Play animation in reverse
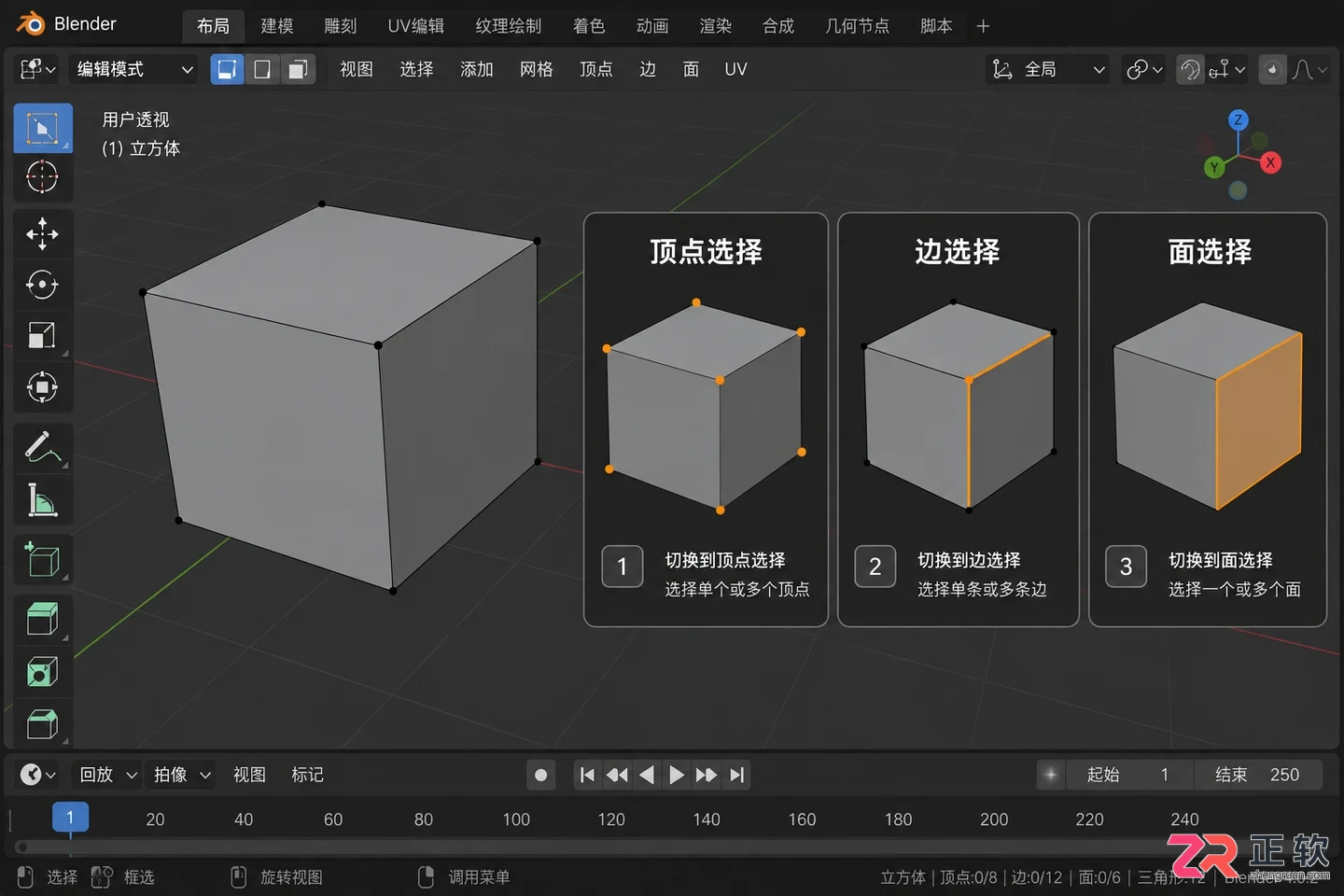 647,775
